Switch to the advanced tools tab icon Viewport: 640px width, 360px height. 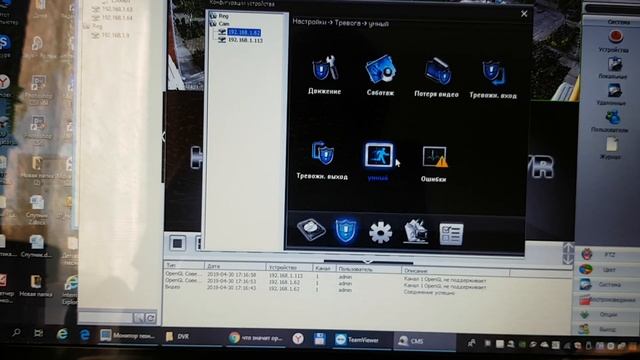pyautogui.click(x=416, y=232)
